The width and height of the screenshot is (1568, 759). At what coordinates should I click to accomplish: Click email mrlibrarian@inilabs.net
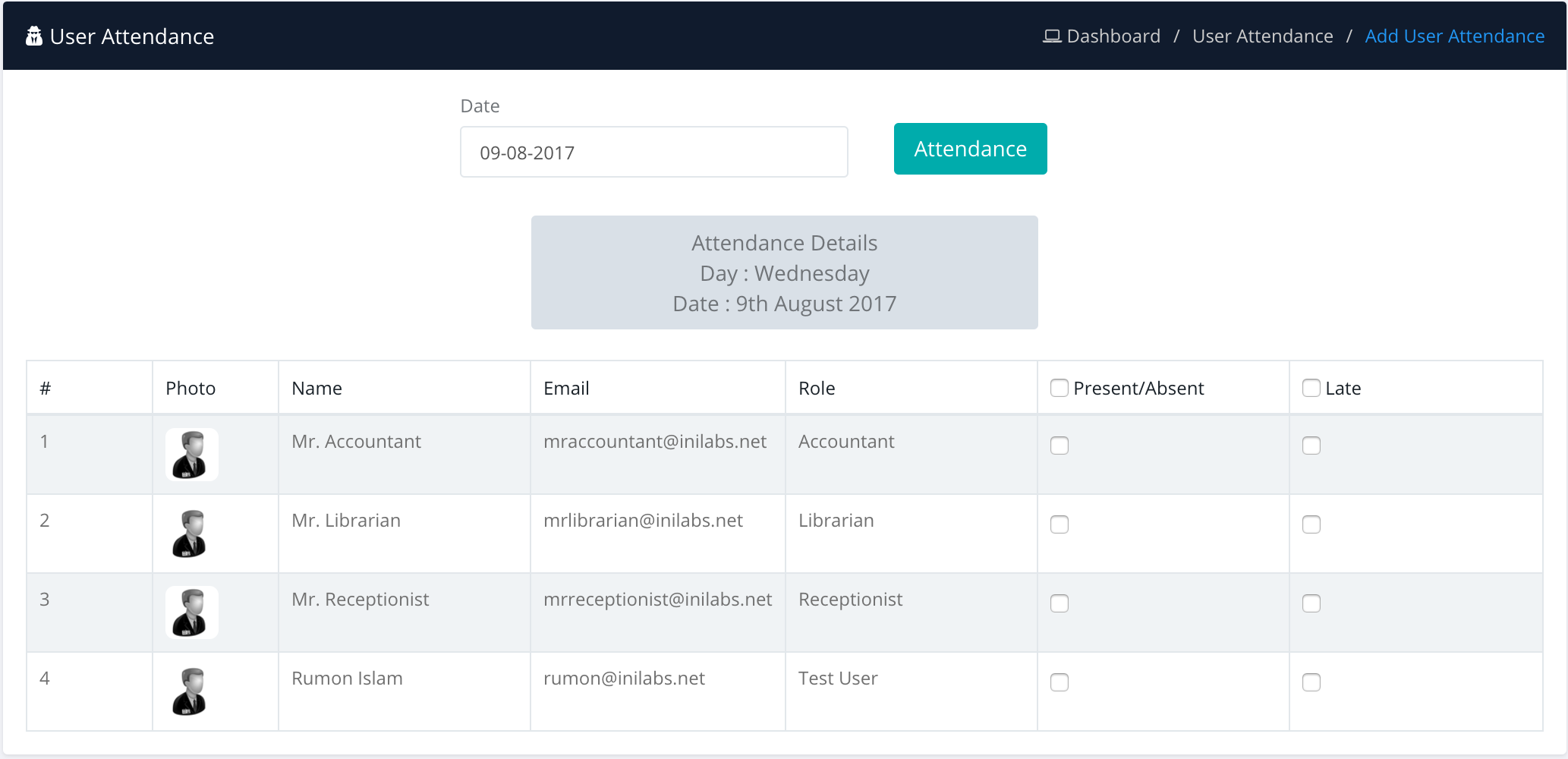click(643, 520)
